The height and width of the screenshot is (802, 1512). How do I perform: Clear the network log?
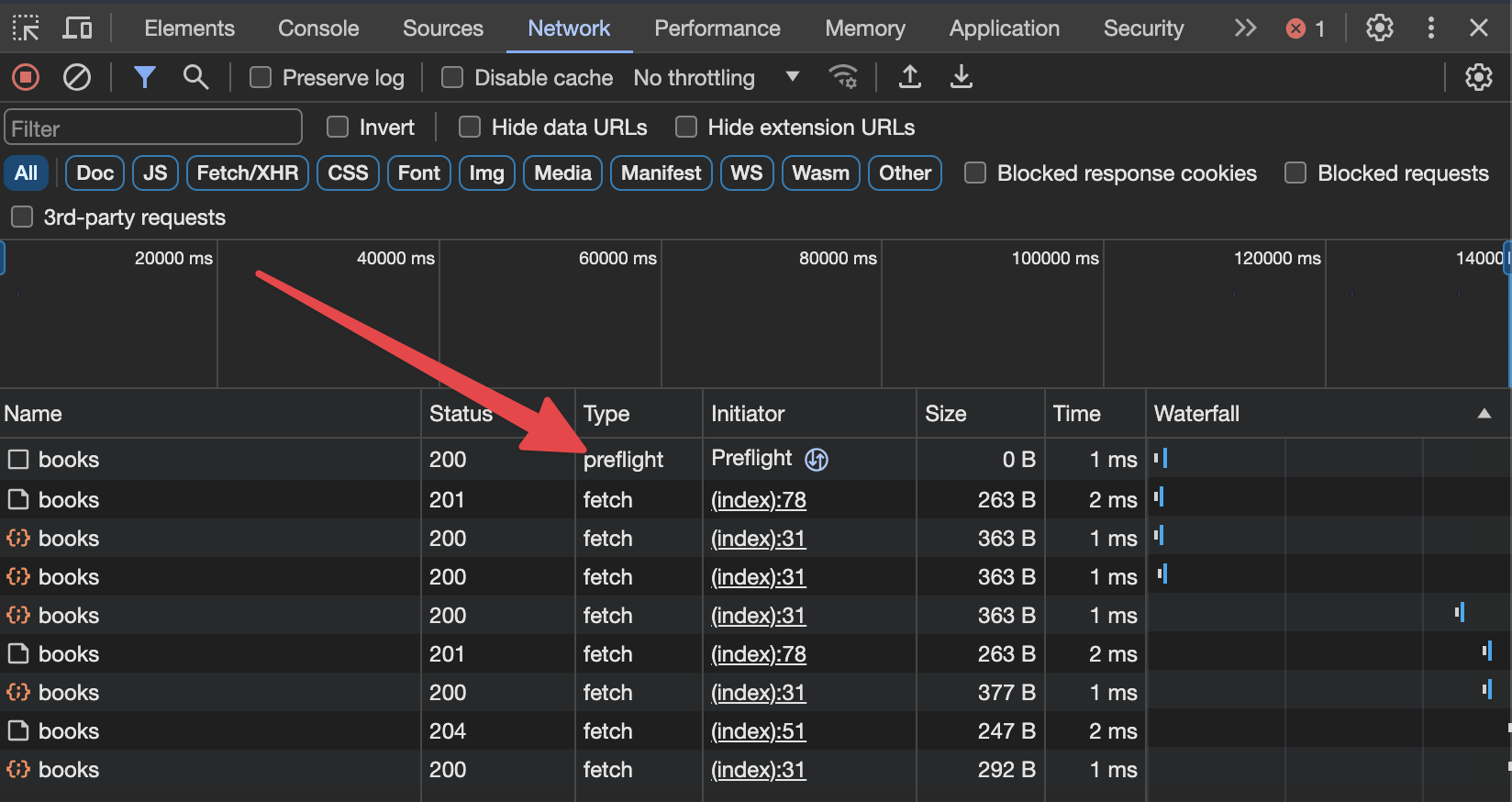[77, 78]
